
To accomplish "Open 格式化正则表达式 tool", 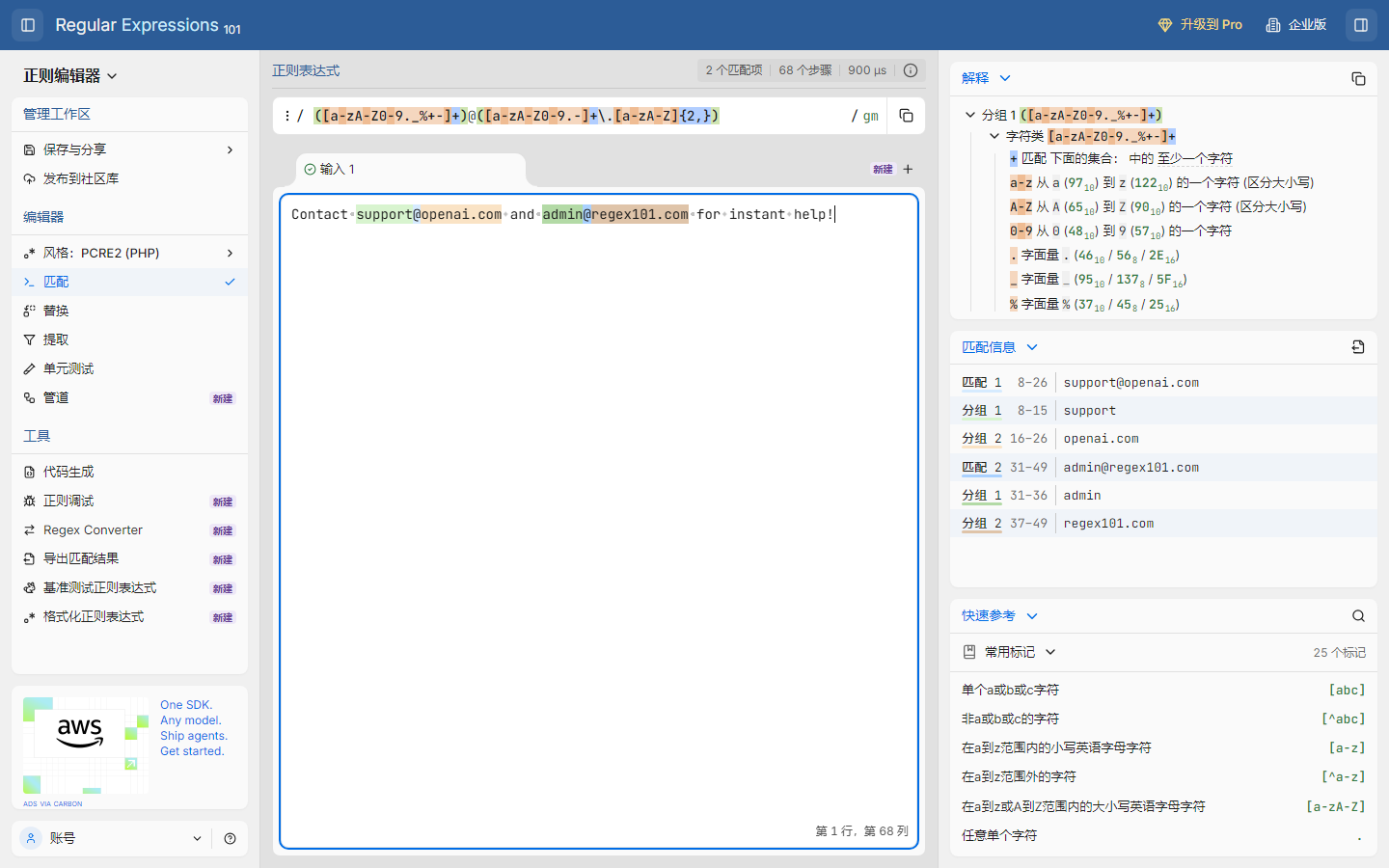I will coord(130,616).
